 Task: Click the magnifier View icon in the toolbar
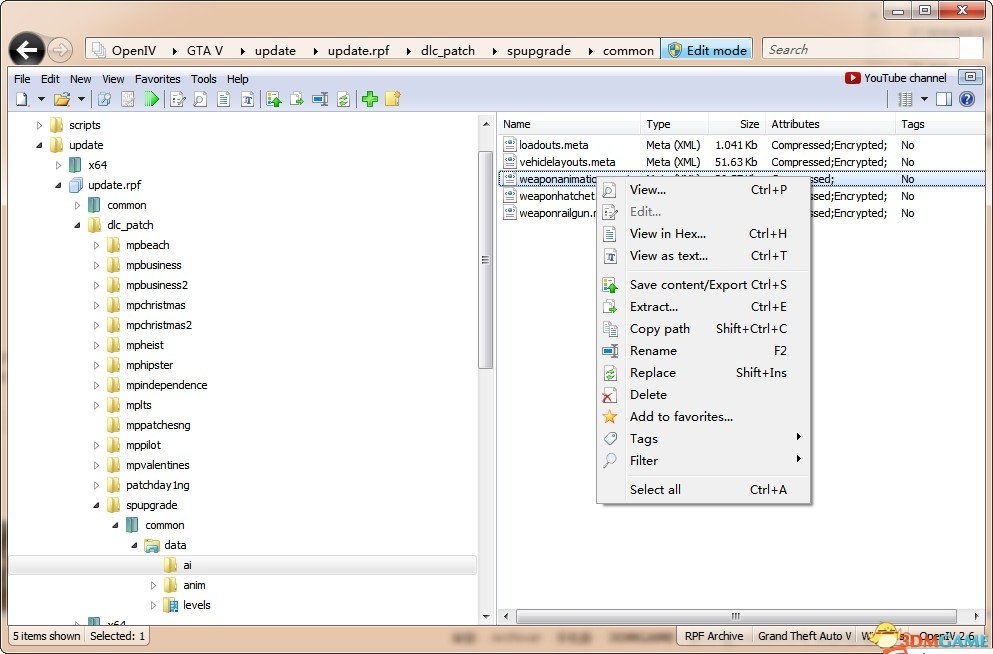[200, 99]
